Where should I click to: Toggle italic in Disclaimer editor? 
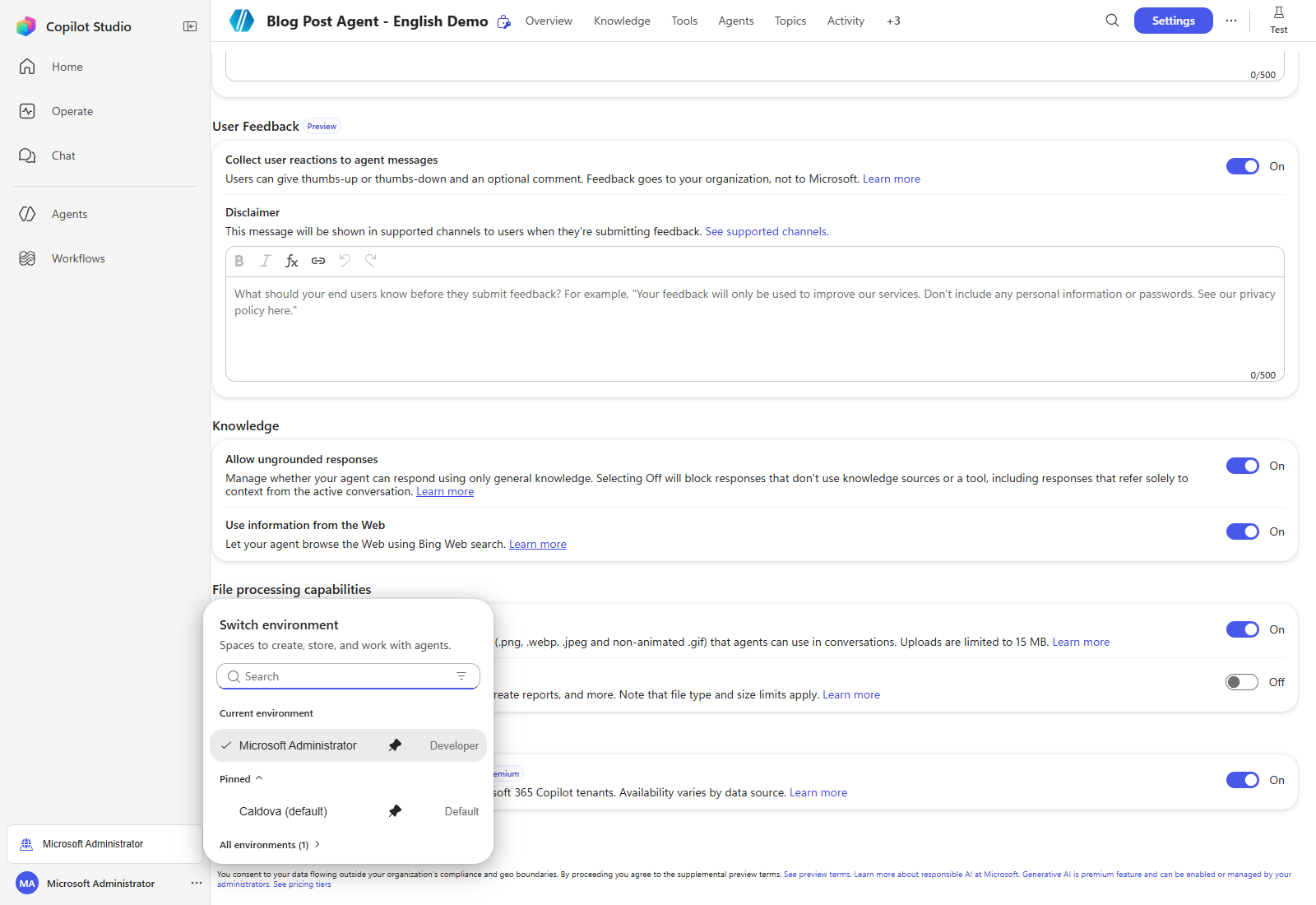266,261
